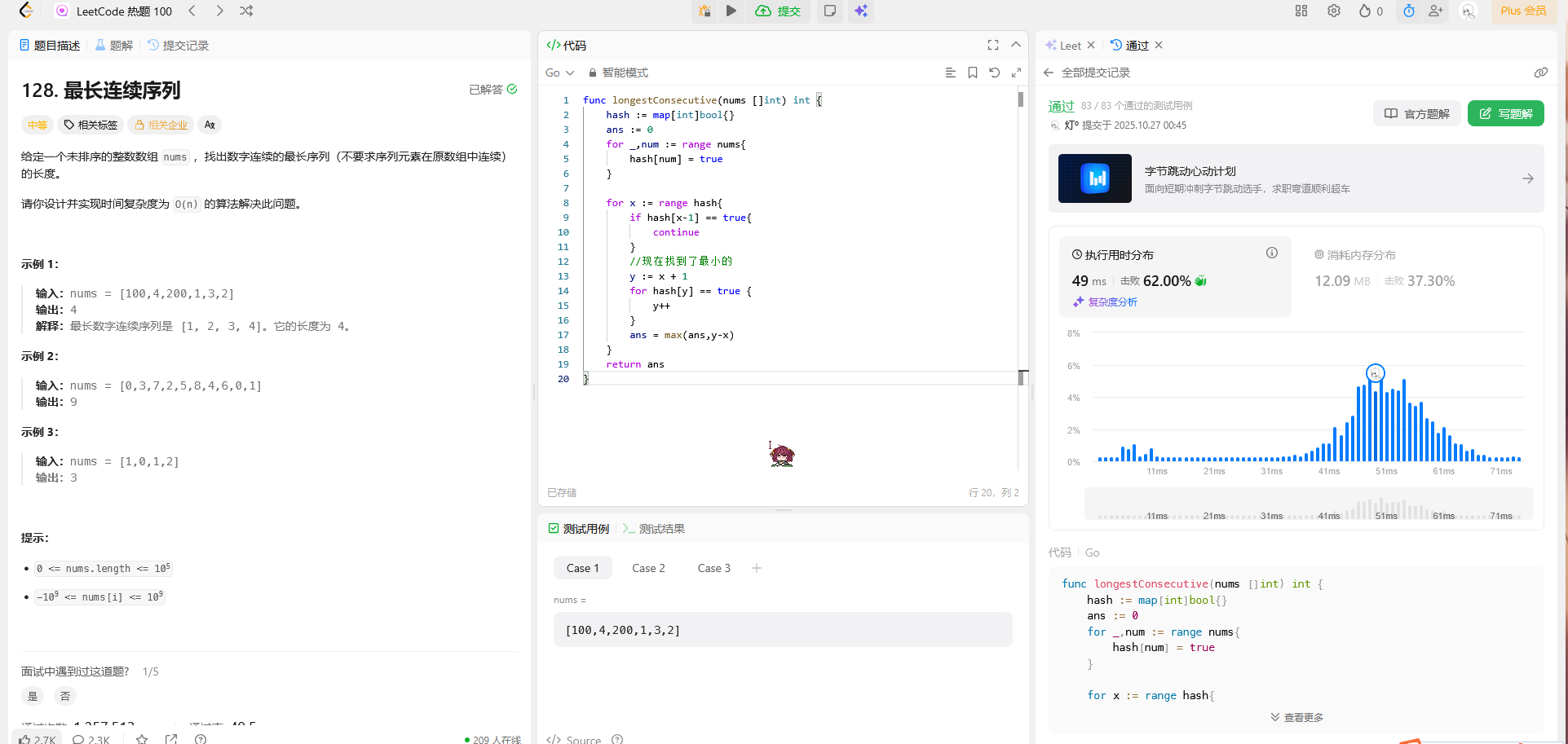The image size is (1568, 744).
Task: Reset code with the revert icon
Action: point(995,73)
